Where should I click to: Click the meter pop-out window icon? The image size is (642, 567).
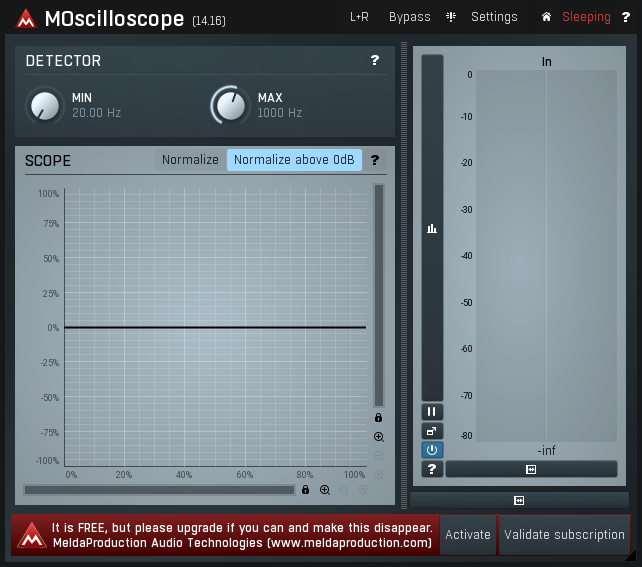coord(431,431)
